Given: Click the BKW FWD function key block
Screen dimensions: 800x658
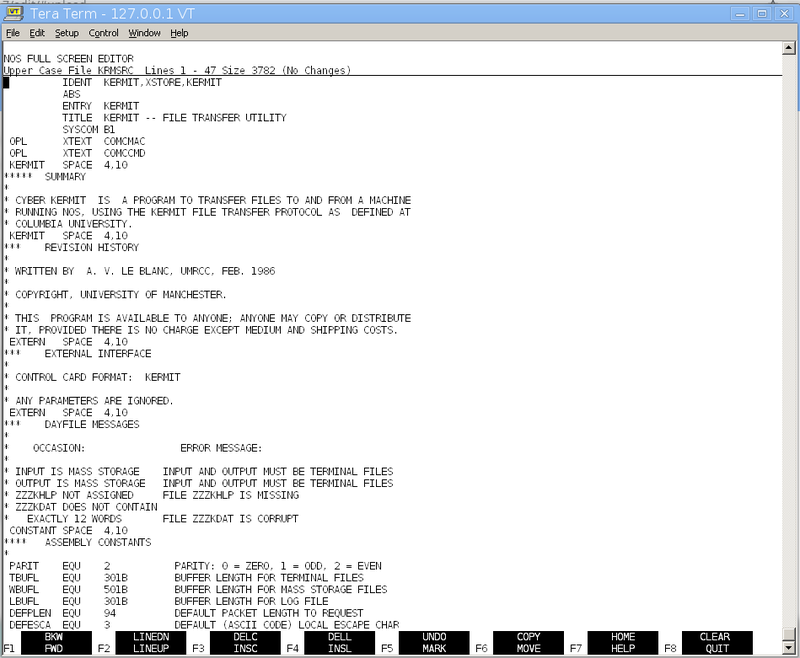Looking at the screenshot, I should [56, 643].
